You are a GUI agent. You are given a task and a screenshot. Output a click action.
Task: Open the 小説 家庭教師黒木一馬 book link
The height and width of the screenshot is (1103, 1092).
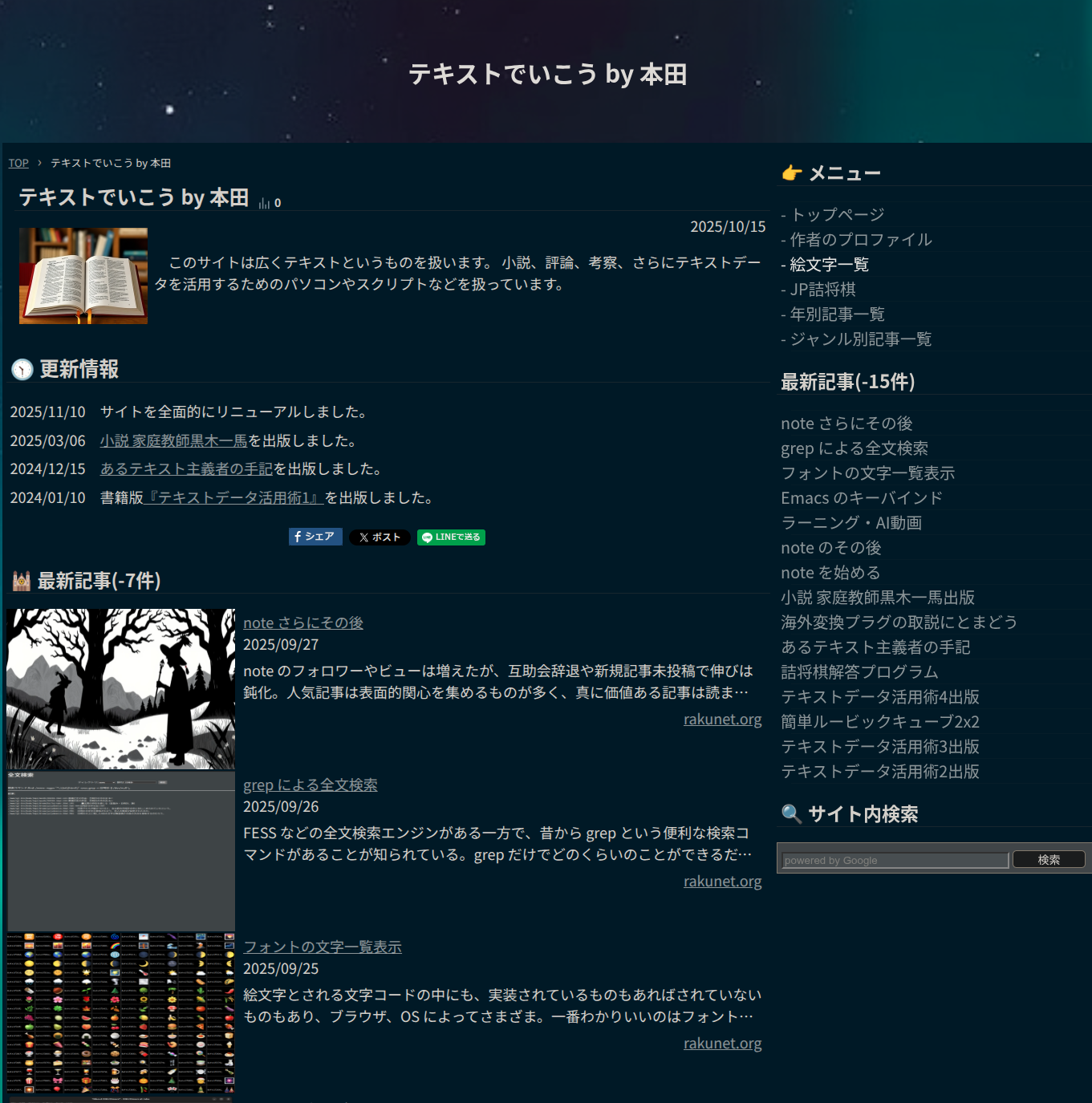[x=173, y=441]
